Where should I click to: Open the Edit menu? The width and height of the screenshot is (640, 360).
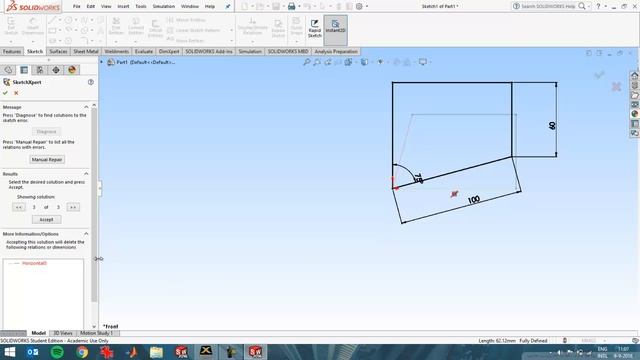click(91, 6)
